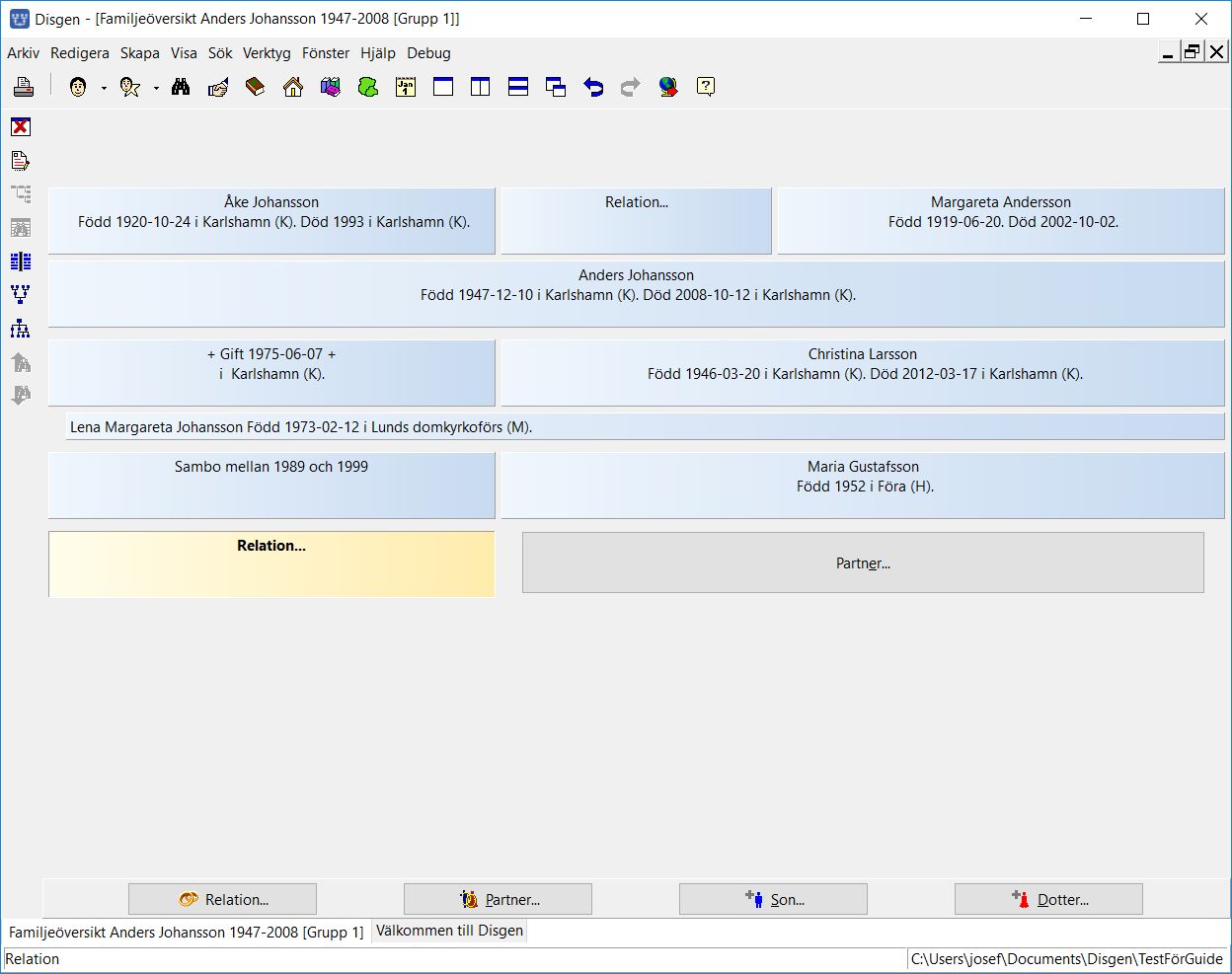Open the Skapa menu
Screen dimensions: 1232x974
pos(140,53)
